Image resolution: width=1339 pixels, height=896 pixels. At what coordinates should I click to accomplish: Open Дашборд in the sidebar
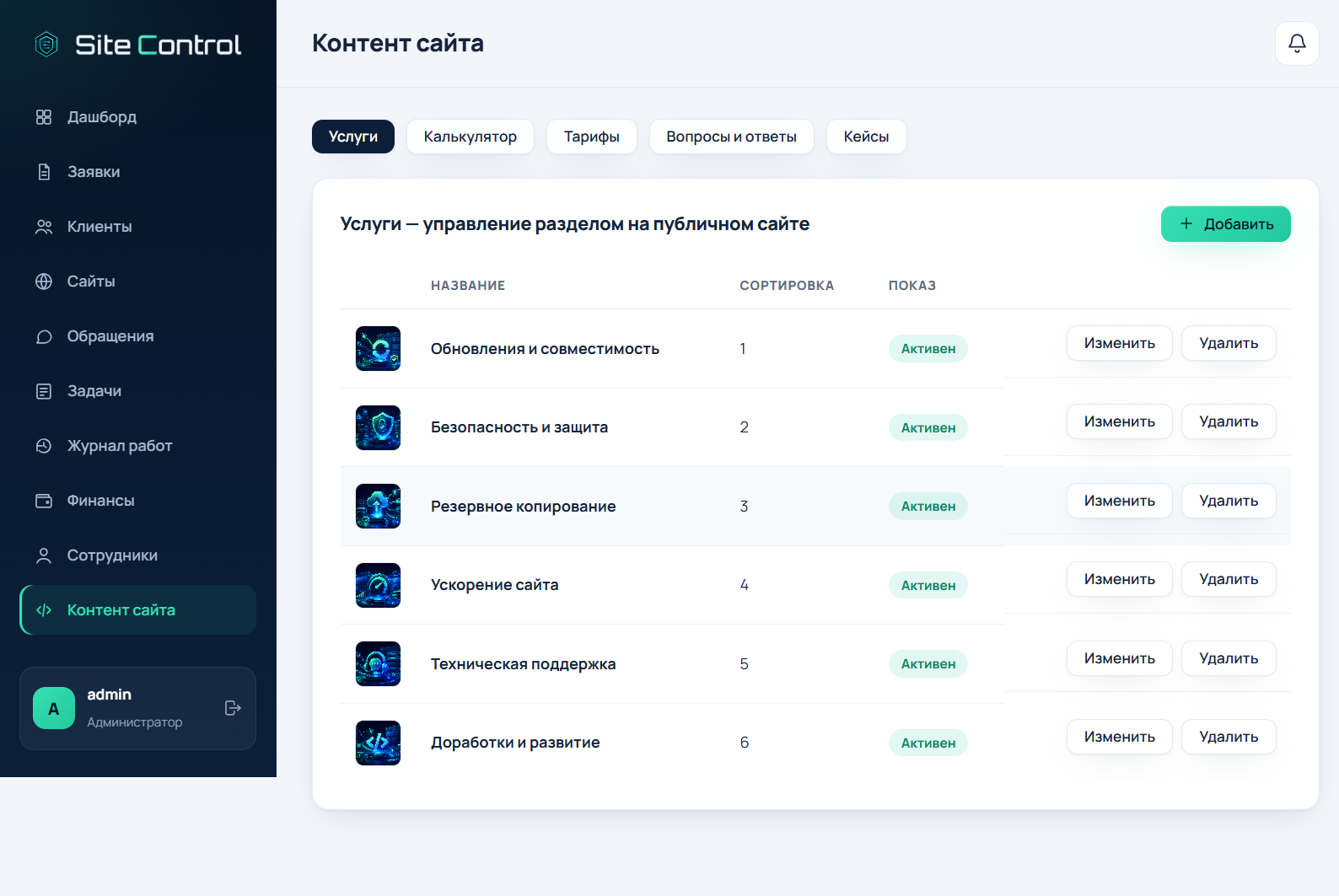pos(138,117)
